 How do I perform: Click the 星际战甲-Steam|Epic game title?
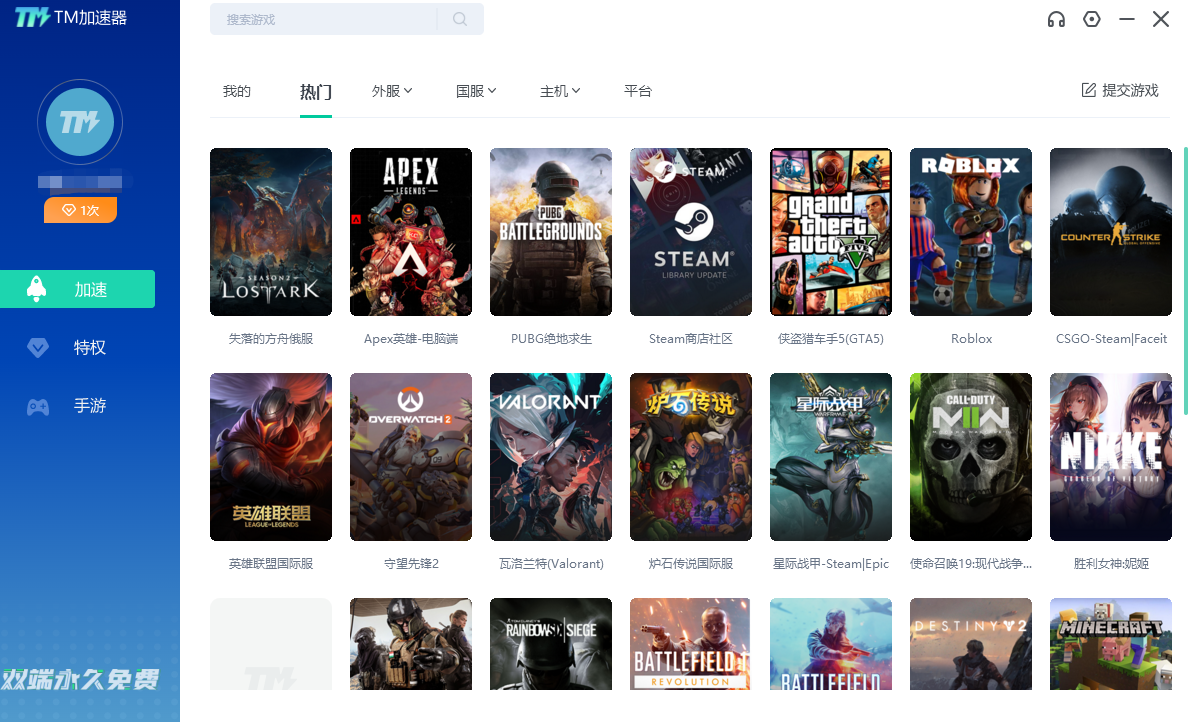point(831,564)
